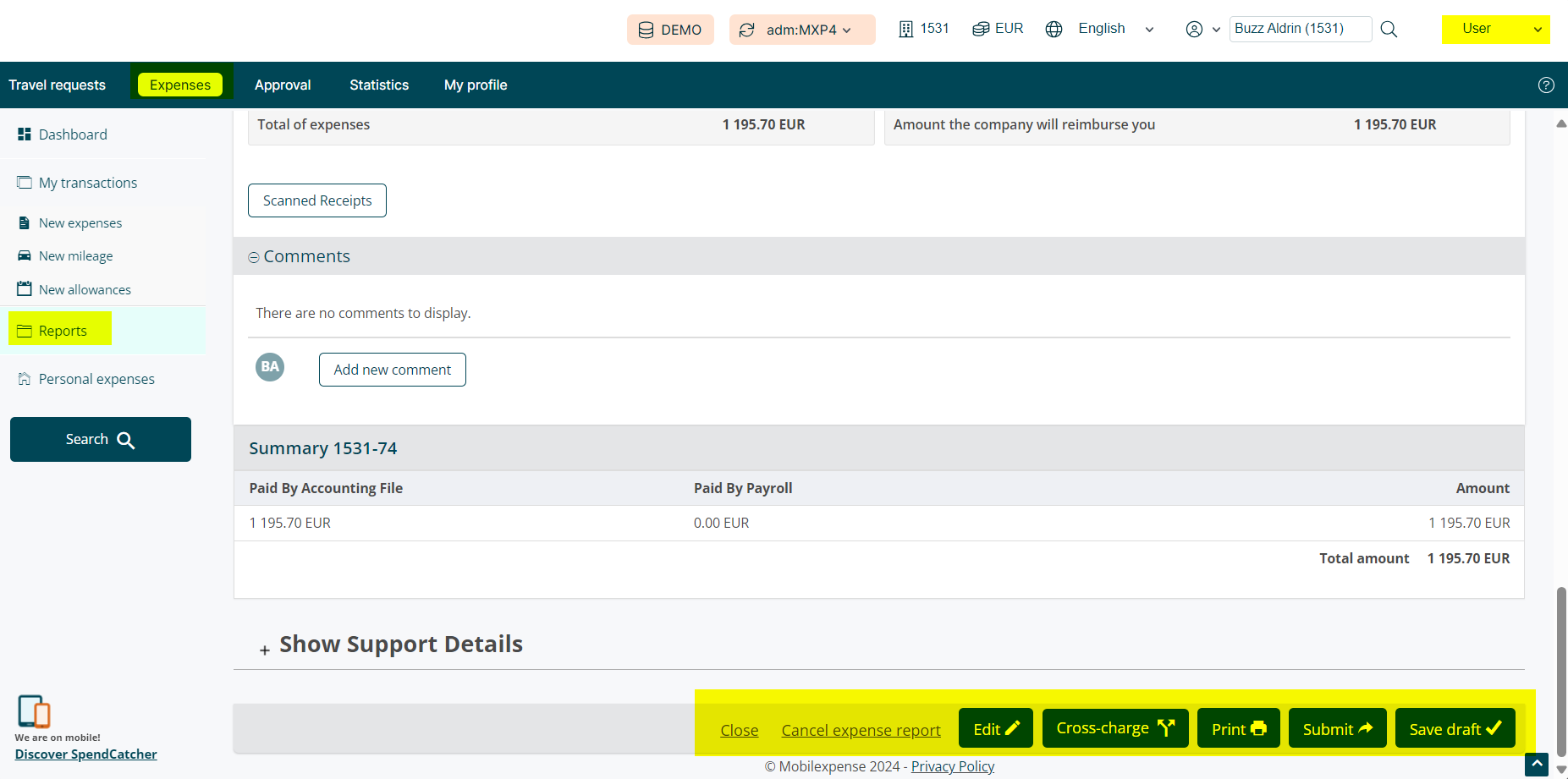Open the Statistics tab
Screen dimensions: 1568x779
tap(379, 85)
